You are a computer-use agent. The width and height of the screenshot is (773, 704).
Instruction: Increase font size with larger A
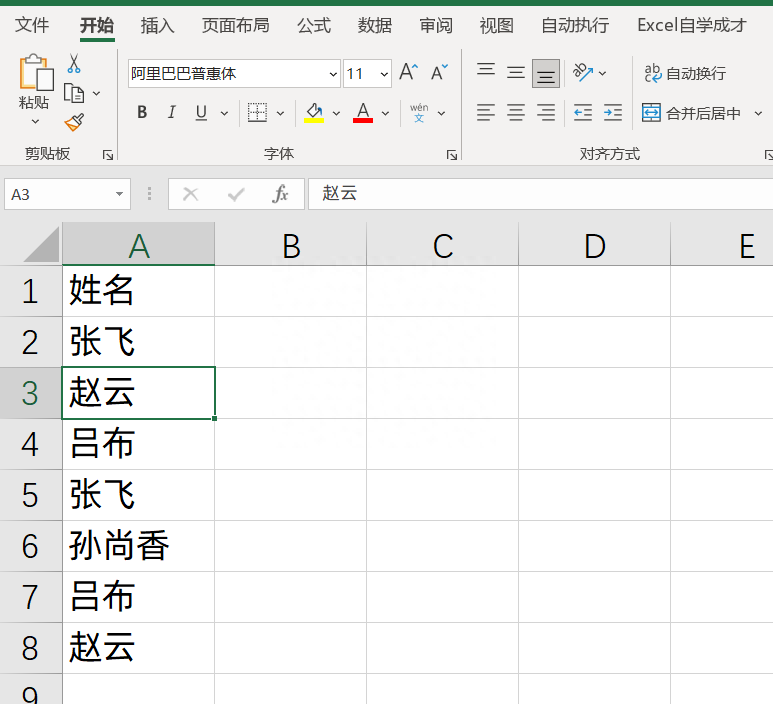click(x=409, y=73)
